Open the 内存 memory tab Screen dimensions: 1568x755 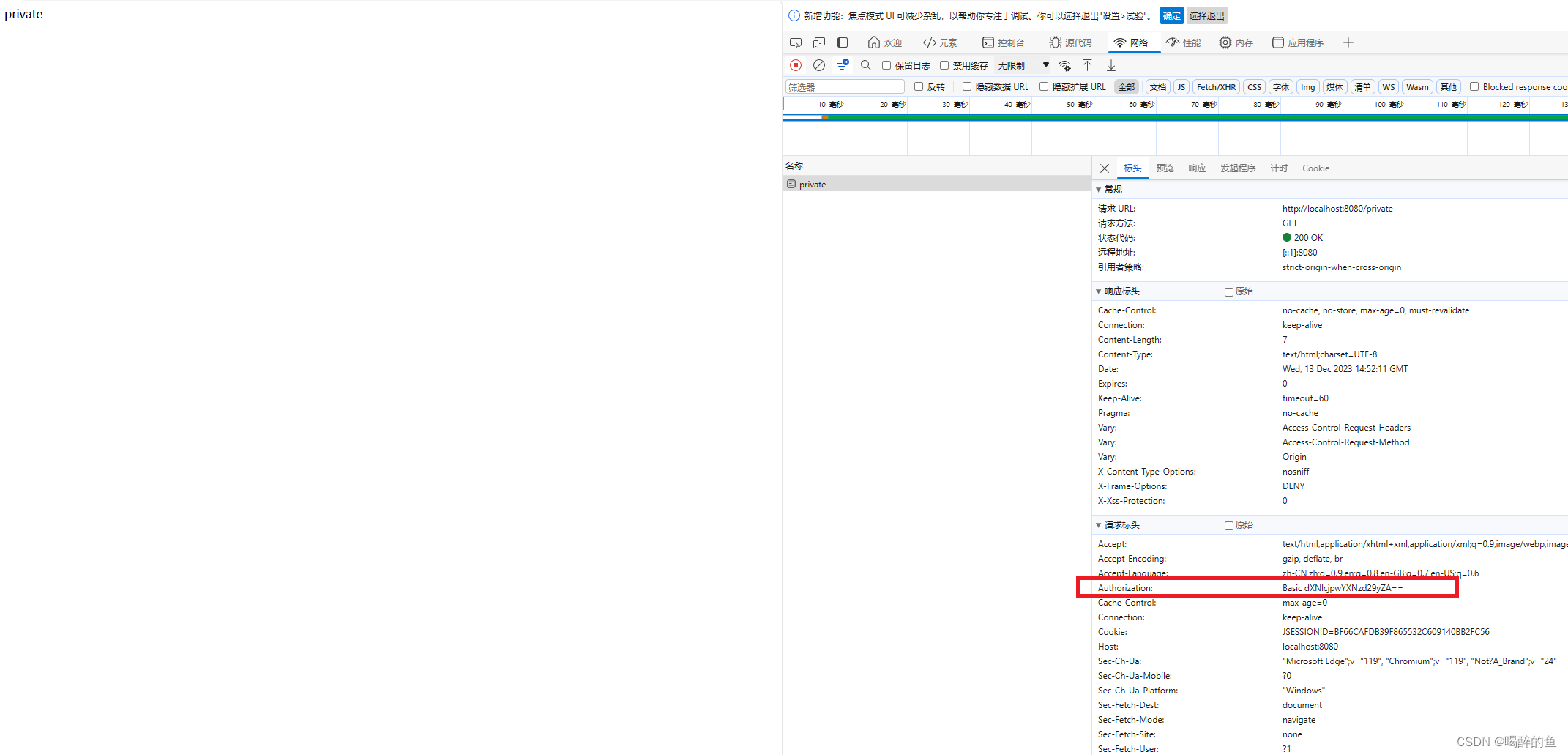1236,43
